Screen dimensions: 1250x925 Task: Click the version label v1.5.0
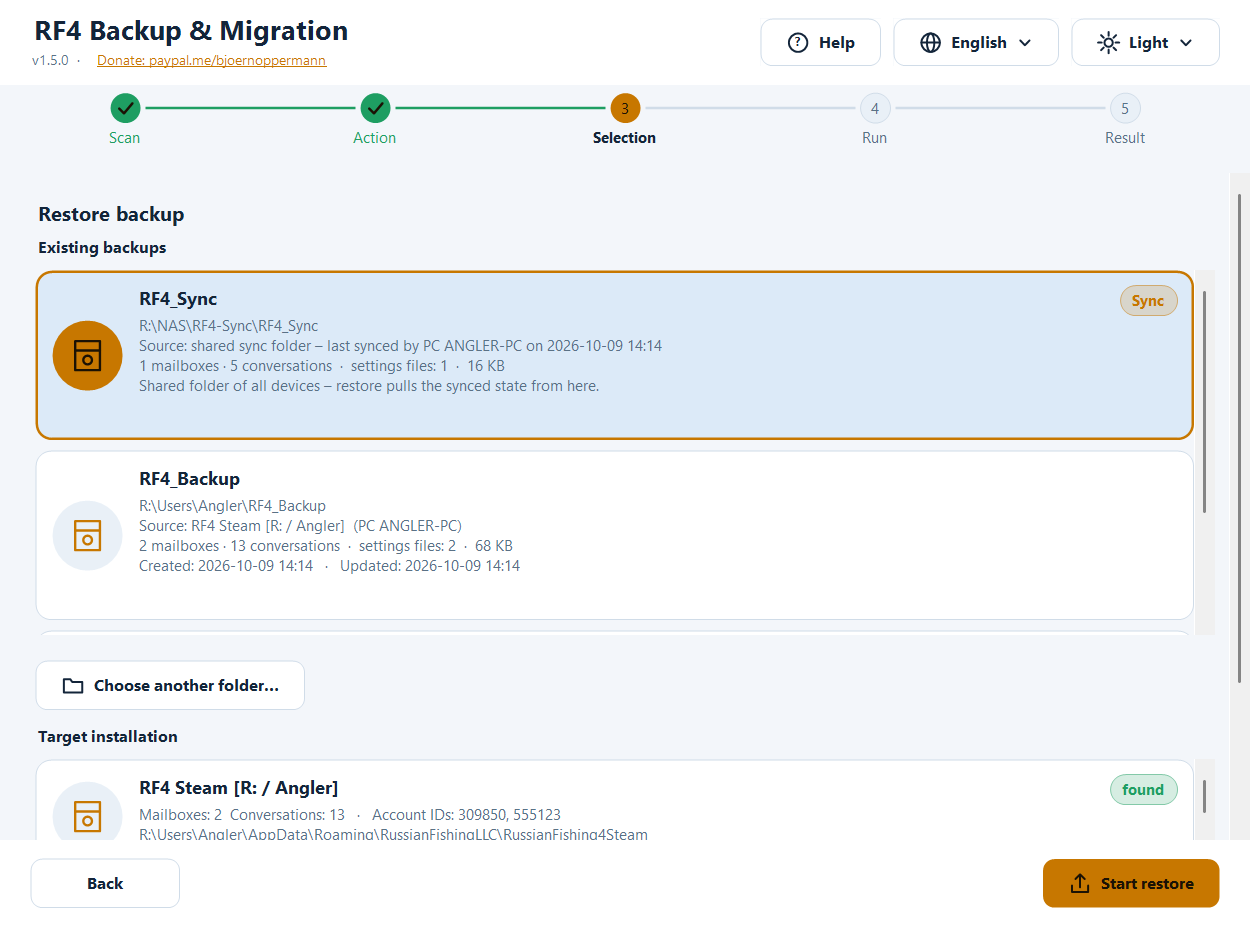50,60
